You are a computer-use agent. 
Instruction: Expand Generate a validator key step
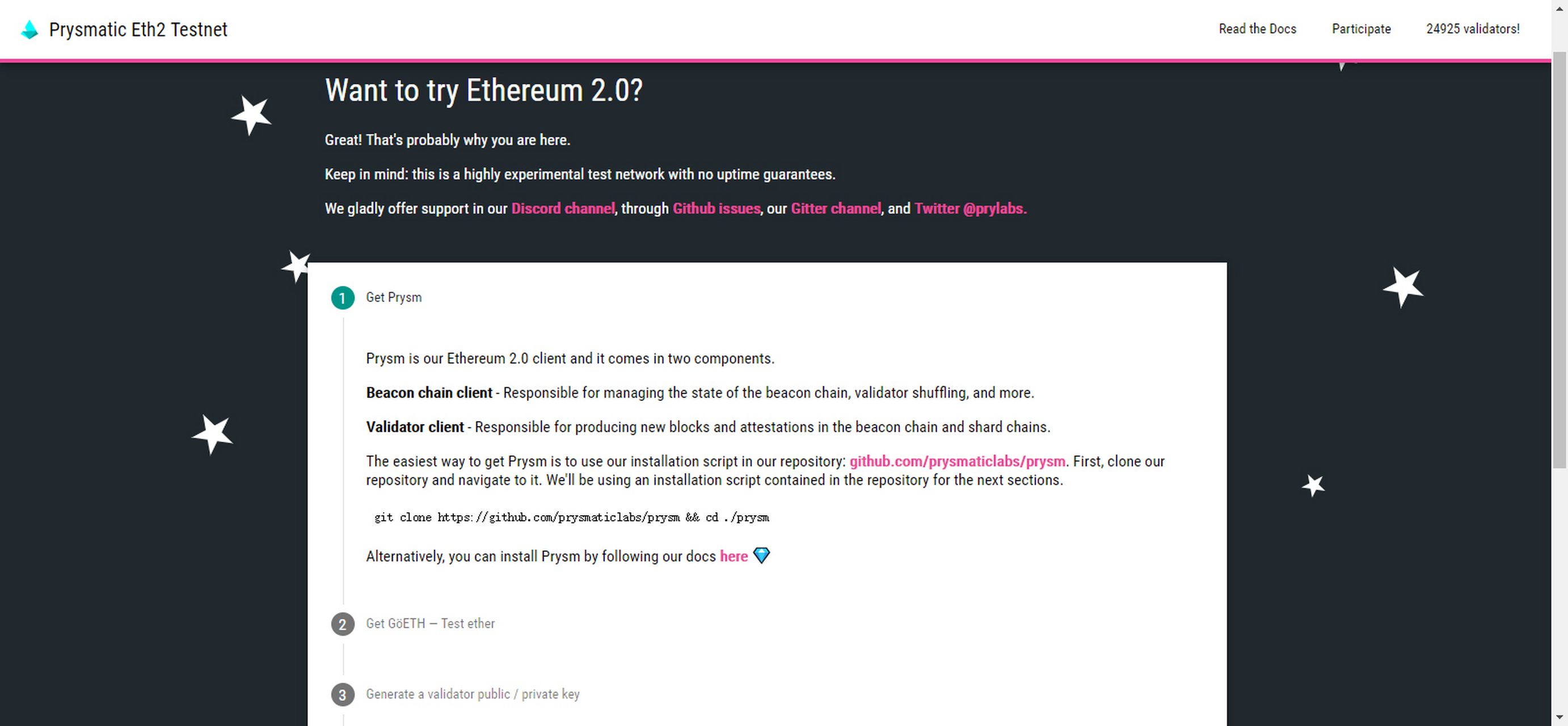tap(473, 694)
